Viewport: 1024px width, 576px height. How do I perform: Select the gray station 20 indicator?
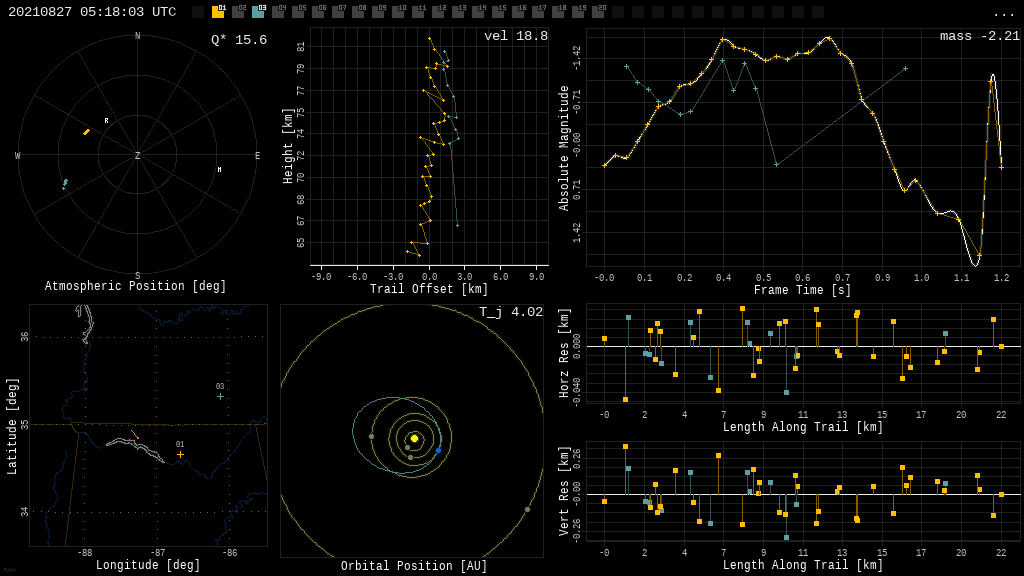[598, 12]
